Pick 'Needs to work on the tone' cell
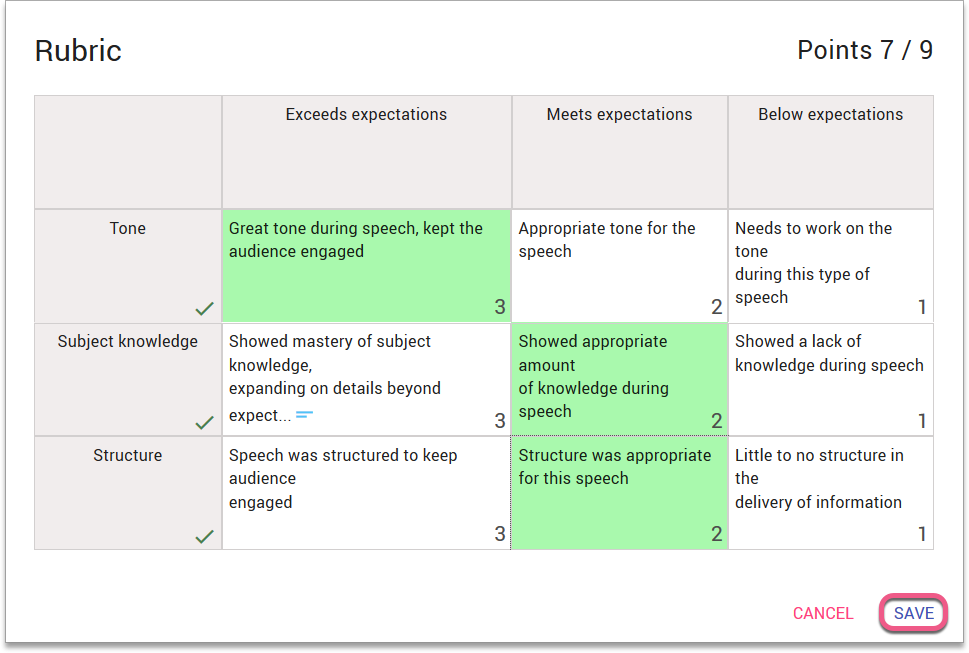The height and width of the screenshot is (653, 969). click(830, 265)
